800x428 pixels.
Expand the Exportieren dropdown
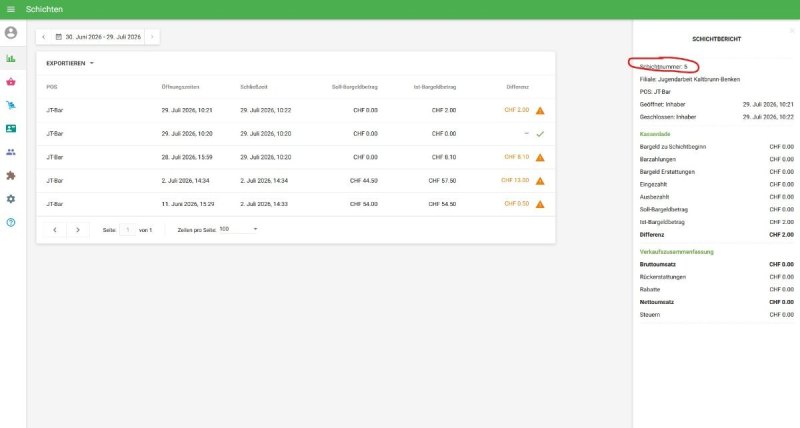pos(70,63)
